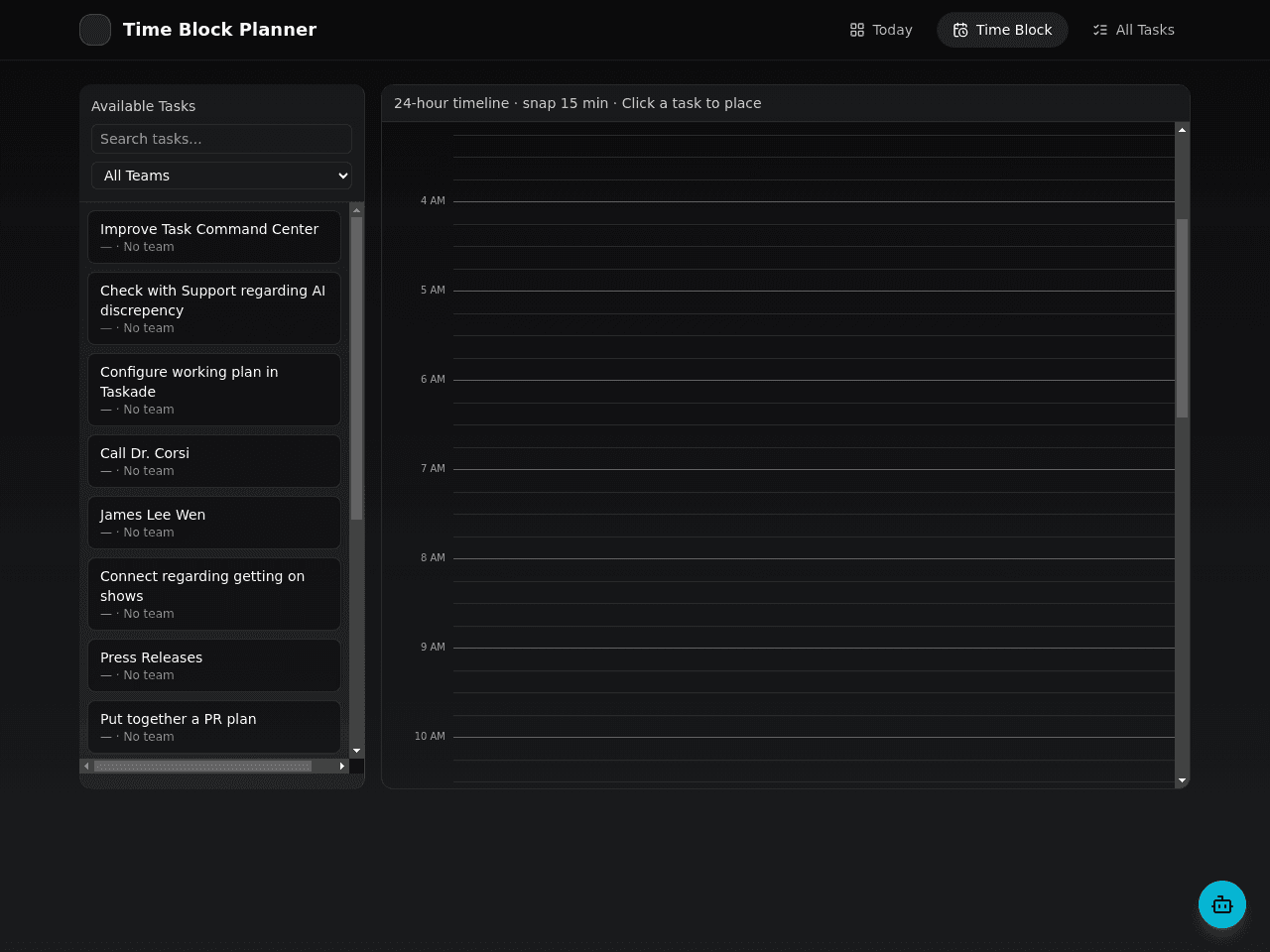This screenshot has width=1270, height=952.
Task: Click the app logo next to Time Block Planner
Action: click(95, 30)
